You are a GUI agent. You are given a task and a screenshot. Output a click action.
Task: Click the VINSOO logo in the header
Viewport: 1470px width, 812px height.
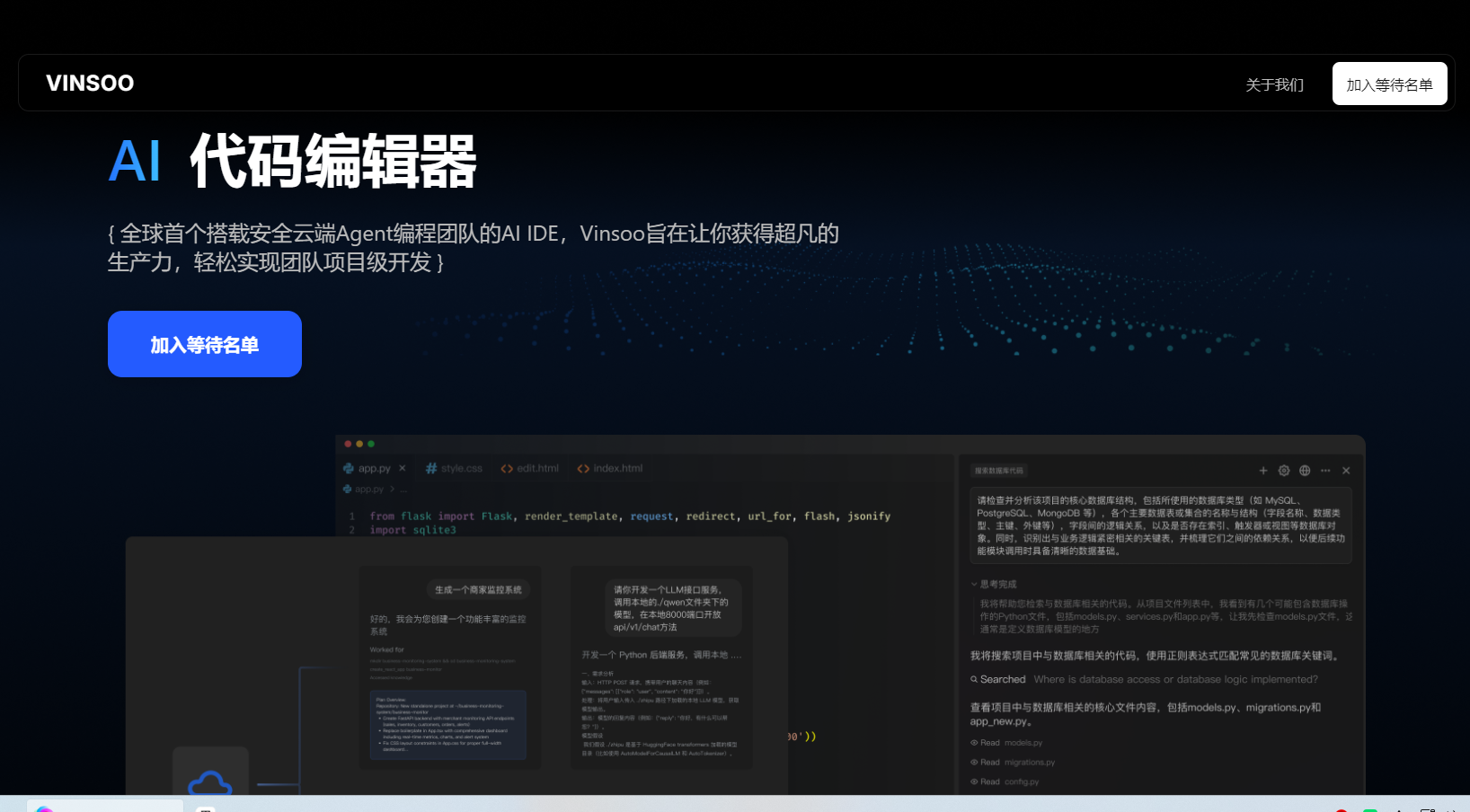pos(90,84)
